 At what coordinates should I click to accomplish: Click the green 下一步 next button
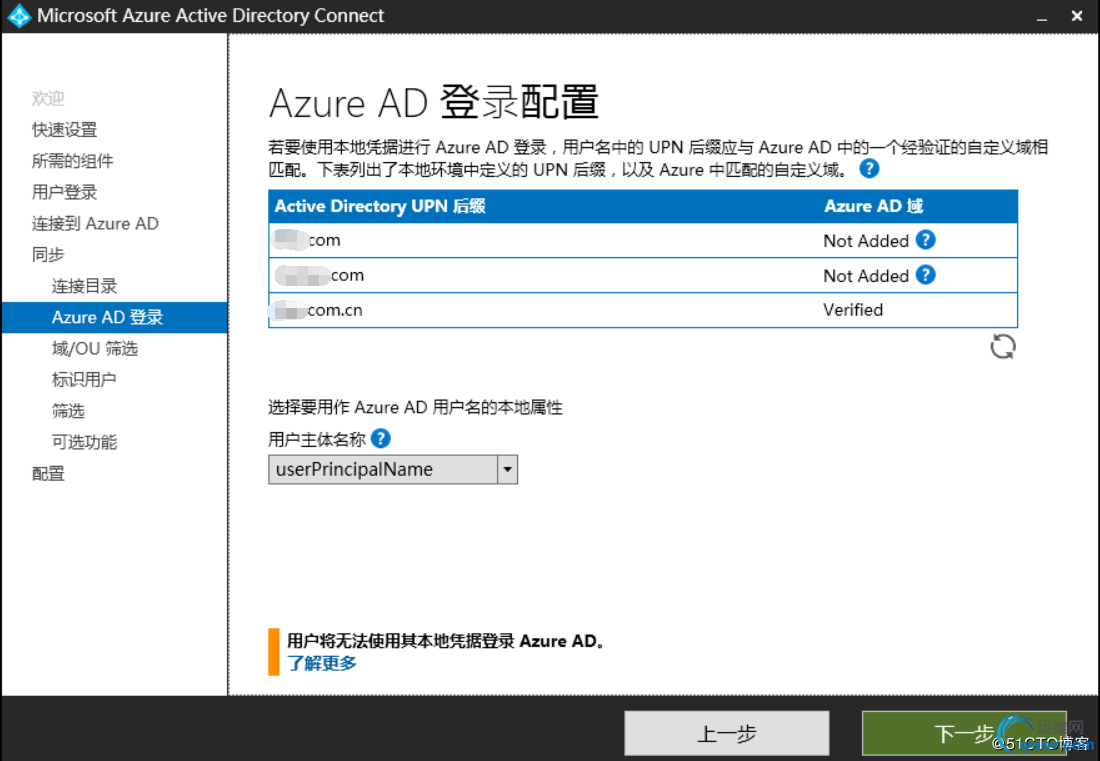click(x=964, y=734)
